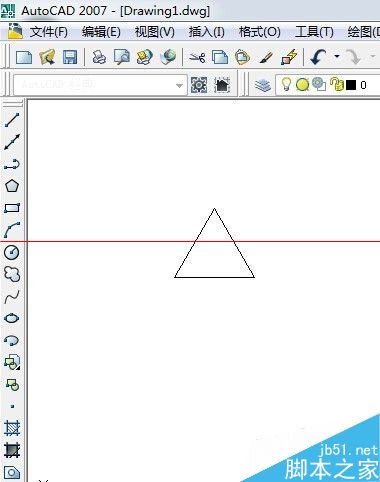Expand the workspace dropdown list

[179, 86]
